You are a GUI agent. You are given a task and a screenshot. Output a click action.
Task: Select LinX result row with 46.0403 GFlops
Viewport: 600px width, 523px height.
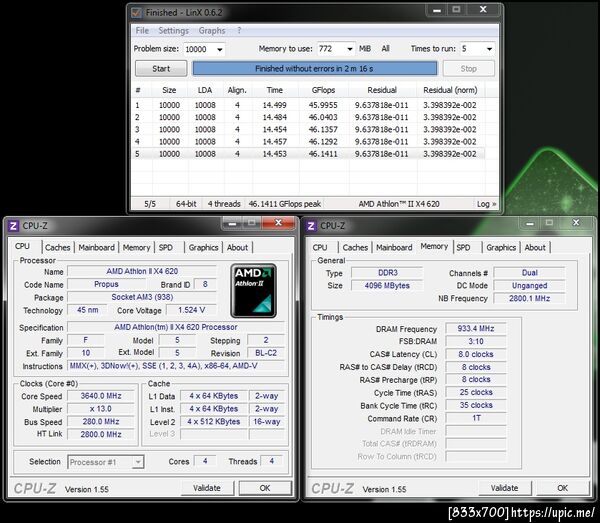tap(309, 117)
